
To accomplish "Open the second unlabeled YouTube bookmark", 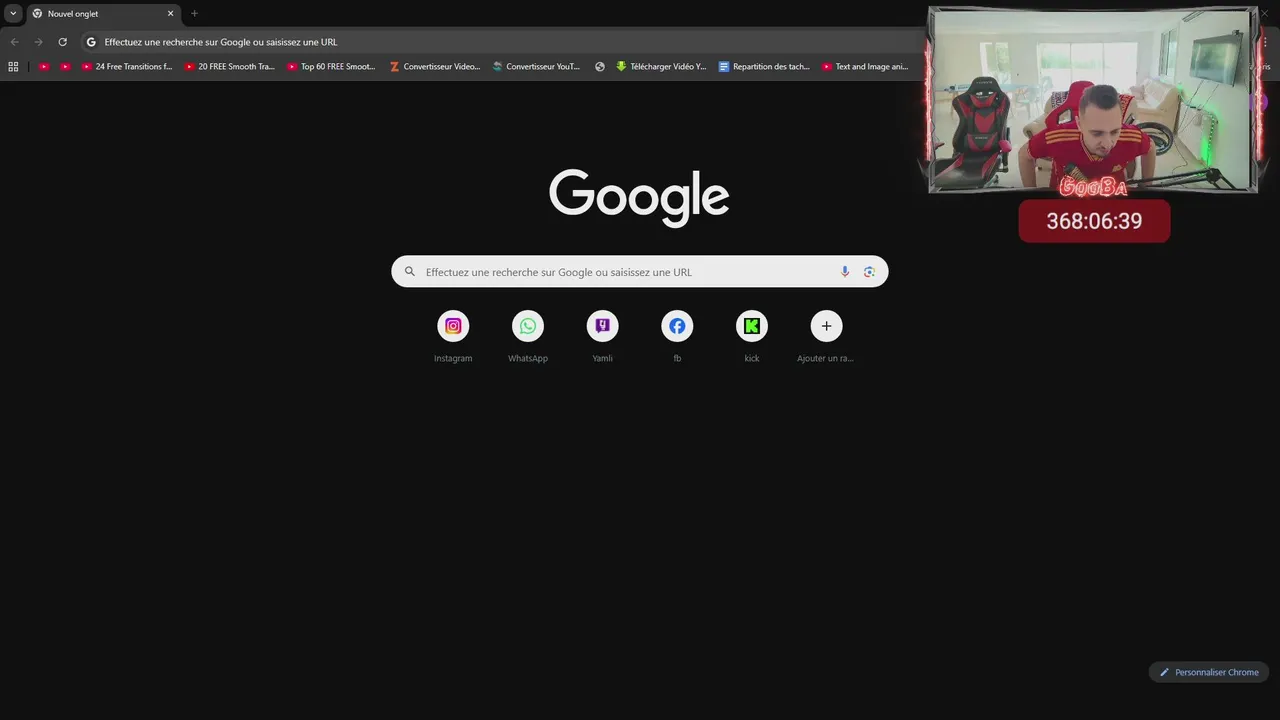I will [x=65, y=67].
